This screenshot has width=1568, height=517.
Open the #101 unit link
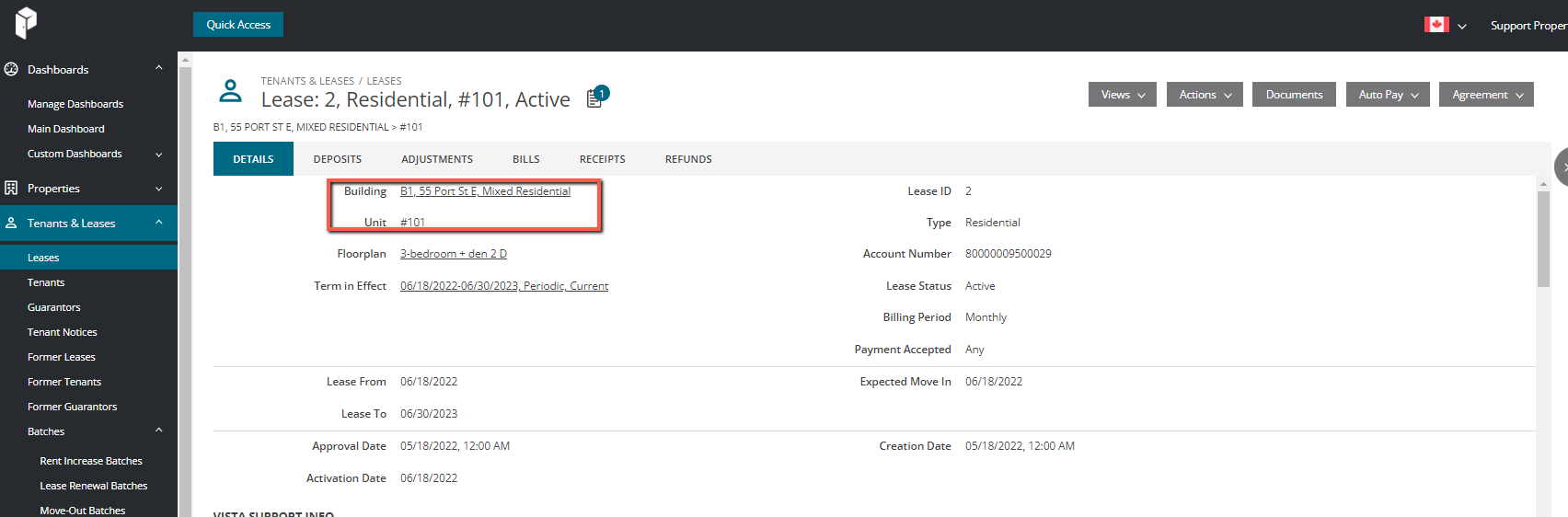412,223
